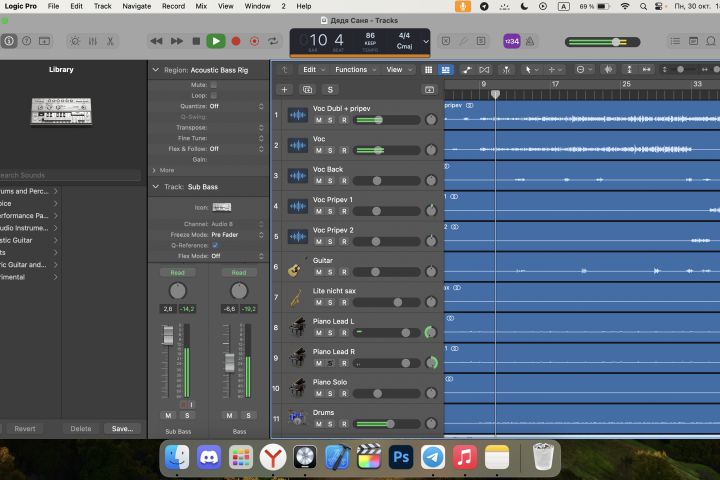Open the Smart Controls dial icon

(75, 41)
